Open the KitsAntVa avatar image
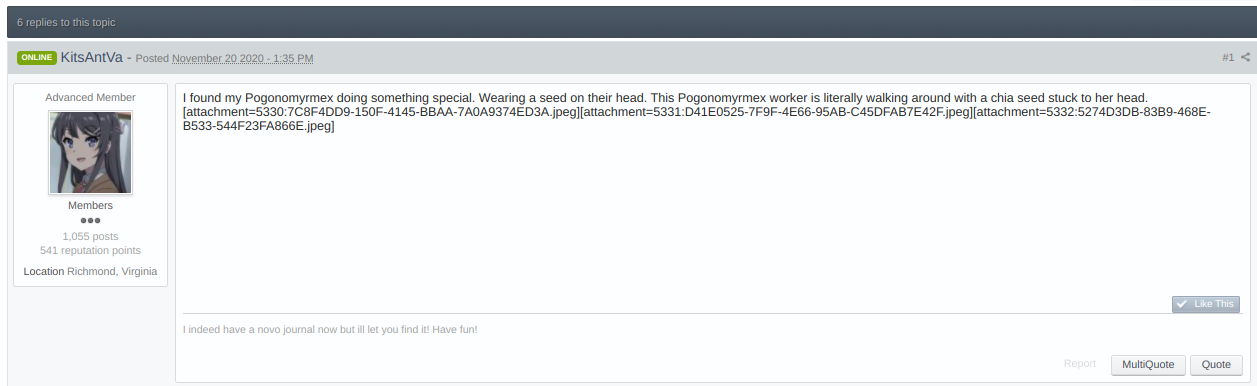The height and width of the screenshot is (386, 1257). tap(90, 152)
